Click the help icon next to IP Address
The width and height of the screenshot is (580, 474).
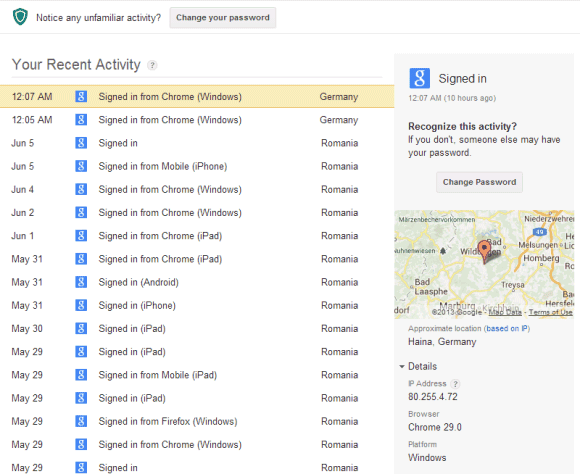coord(456,384)
